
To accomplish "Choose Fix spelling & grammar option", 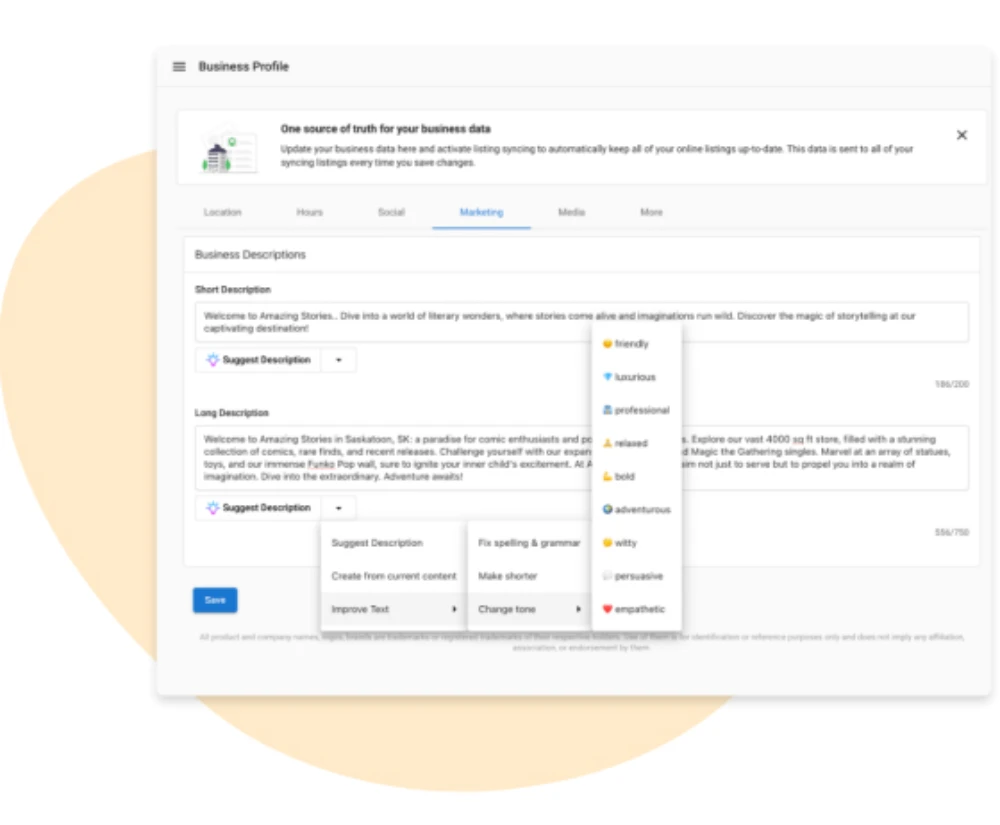I will (528, 543).
